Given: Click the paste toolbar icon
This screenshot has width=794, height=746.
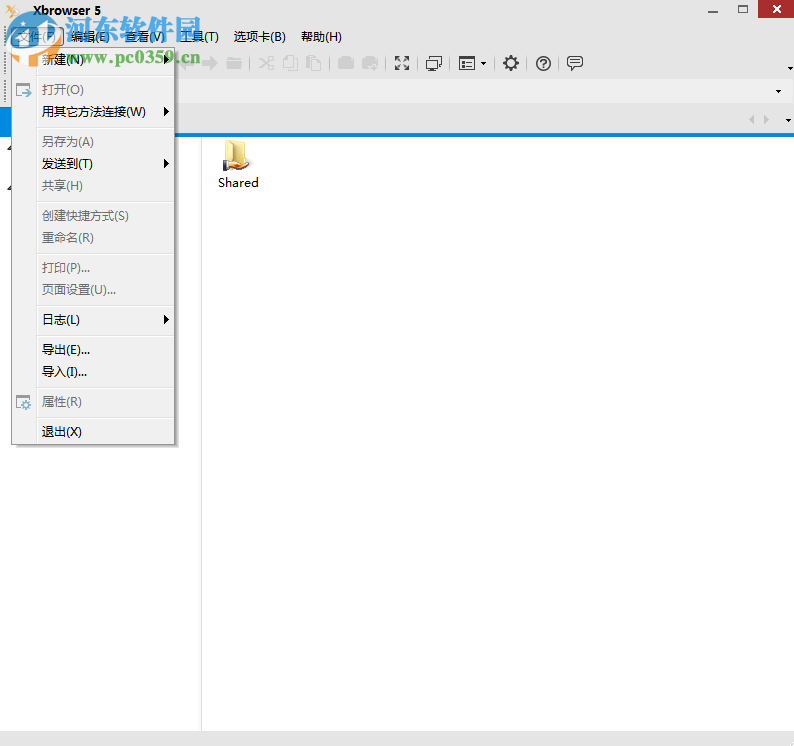Looking at the screenshot, I should 313,63.
